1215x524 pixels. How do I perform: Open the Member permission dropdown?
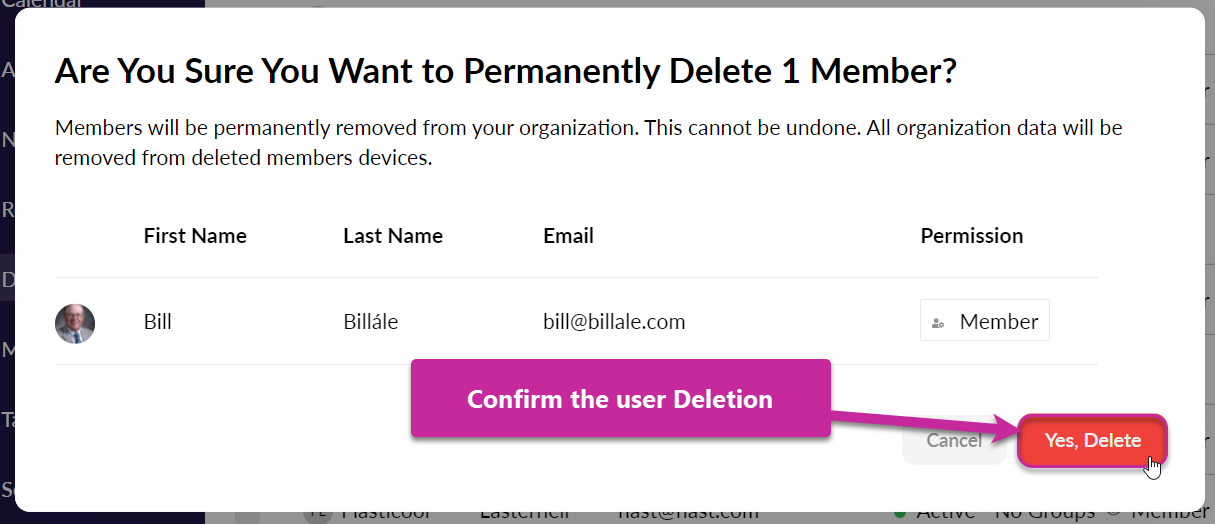tap(985, 321)
